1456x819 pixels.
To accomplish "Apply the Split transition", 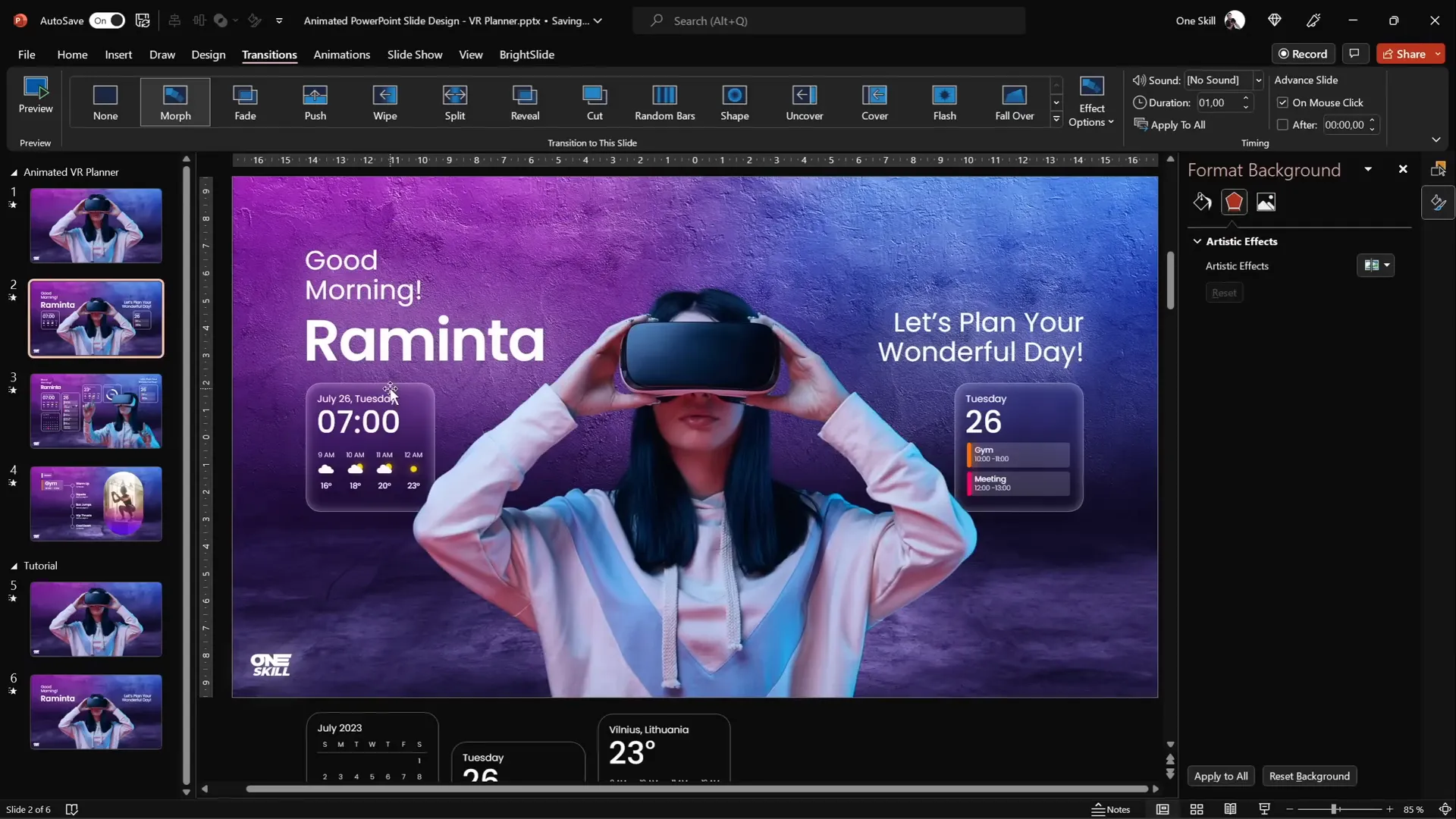I will click(x=455, y=102).
